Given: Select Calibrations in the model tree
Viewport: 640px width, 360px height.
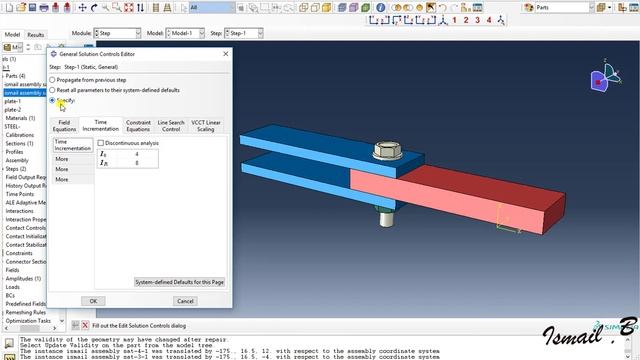Looking at the screenshot, I should coord(20,135).
